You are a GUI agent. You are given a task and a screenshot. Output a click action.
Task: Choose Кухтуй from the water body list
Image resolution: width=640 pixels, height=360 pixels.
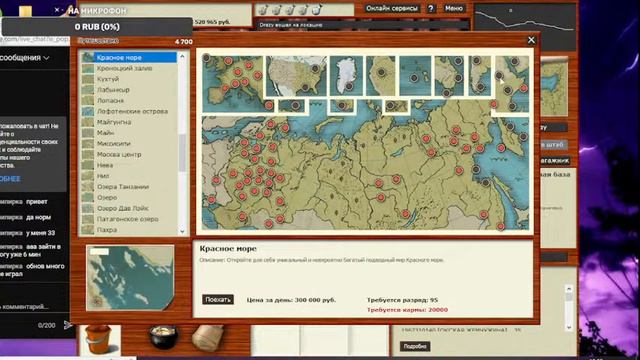click(129, 79)
